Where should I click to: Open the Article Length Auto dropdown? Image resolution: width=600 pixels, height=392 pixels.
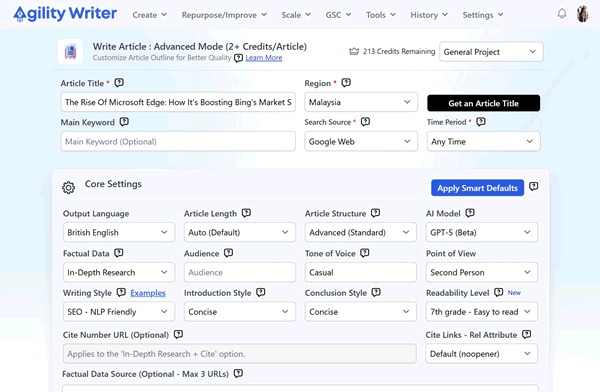point(240,232)
